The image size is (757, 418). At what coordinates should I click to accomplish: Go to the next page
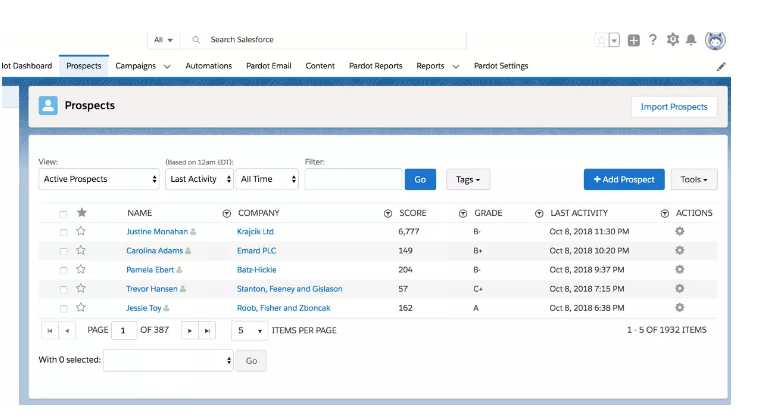(190, 331)
